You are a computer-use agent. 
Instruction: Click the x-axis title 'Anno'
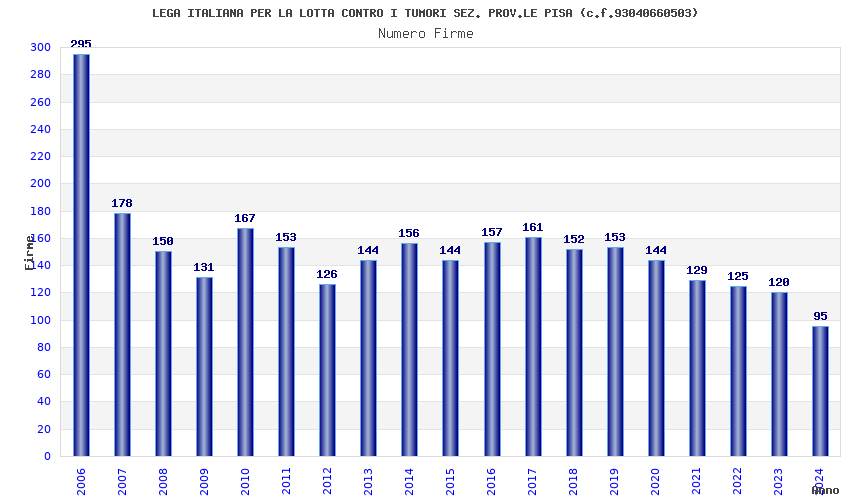point(826,491)
